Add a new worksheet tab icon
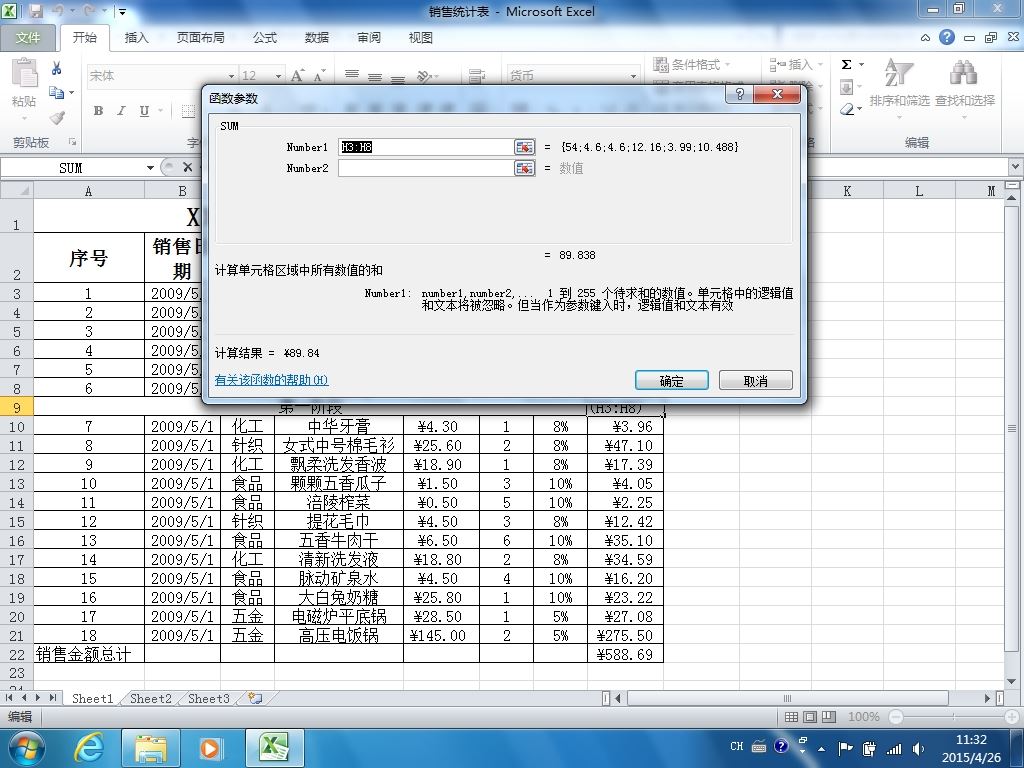Screen dimensions: 1024x768 coord(255,698)
